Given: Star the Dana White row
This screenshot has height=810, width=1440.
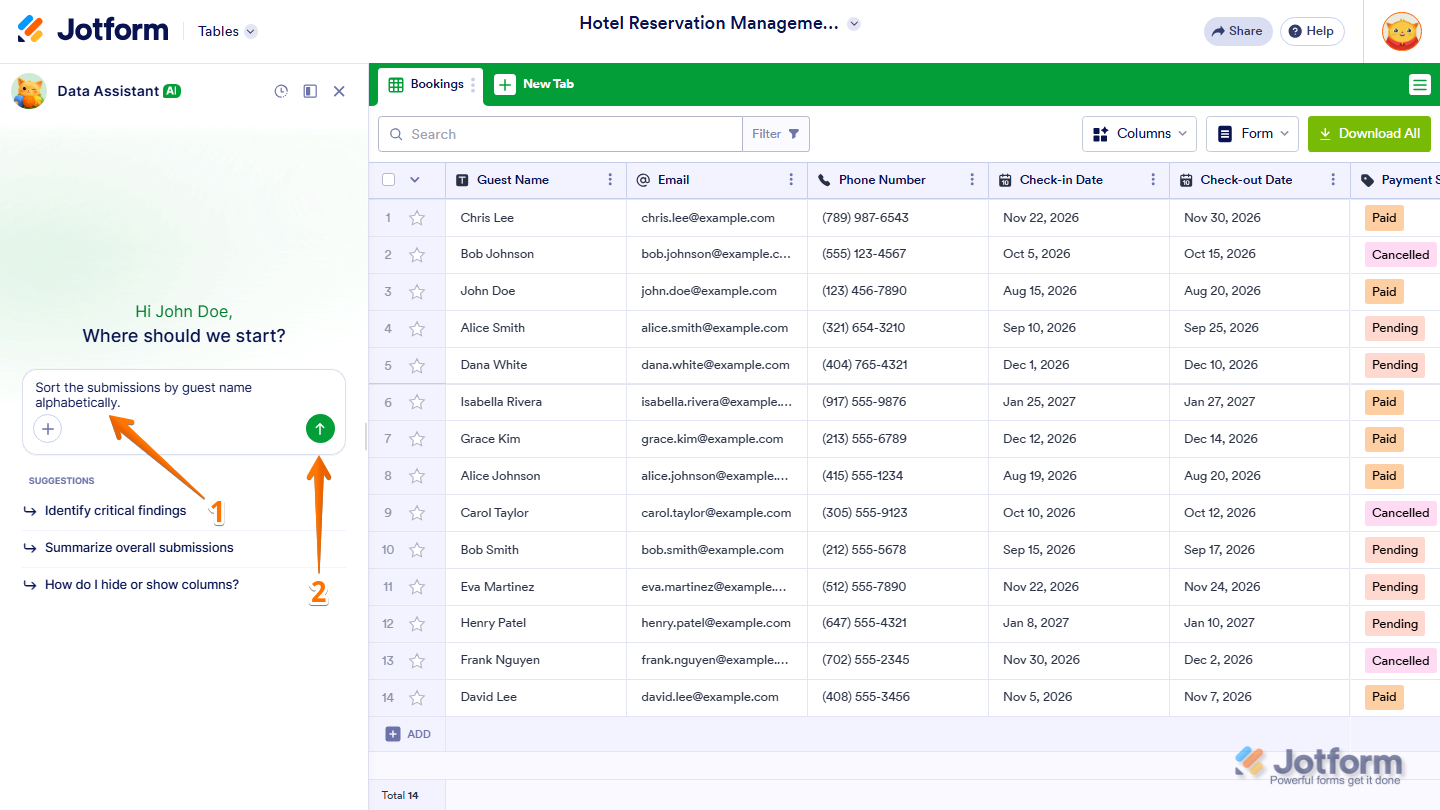Looking at the screenshot, I should pyautogui.click(x=417, y=366).
